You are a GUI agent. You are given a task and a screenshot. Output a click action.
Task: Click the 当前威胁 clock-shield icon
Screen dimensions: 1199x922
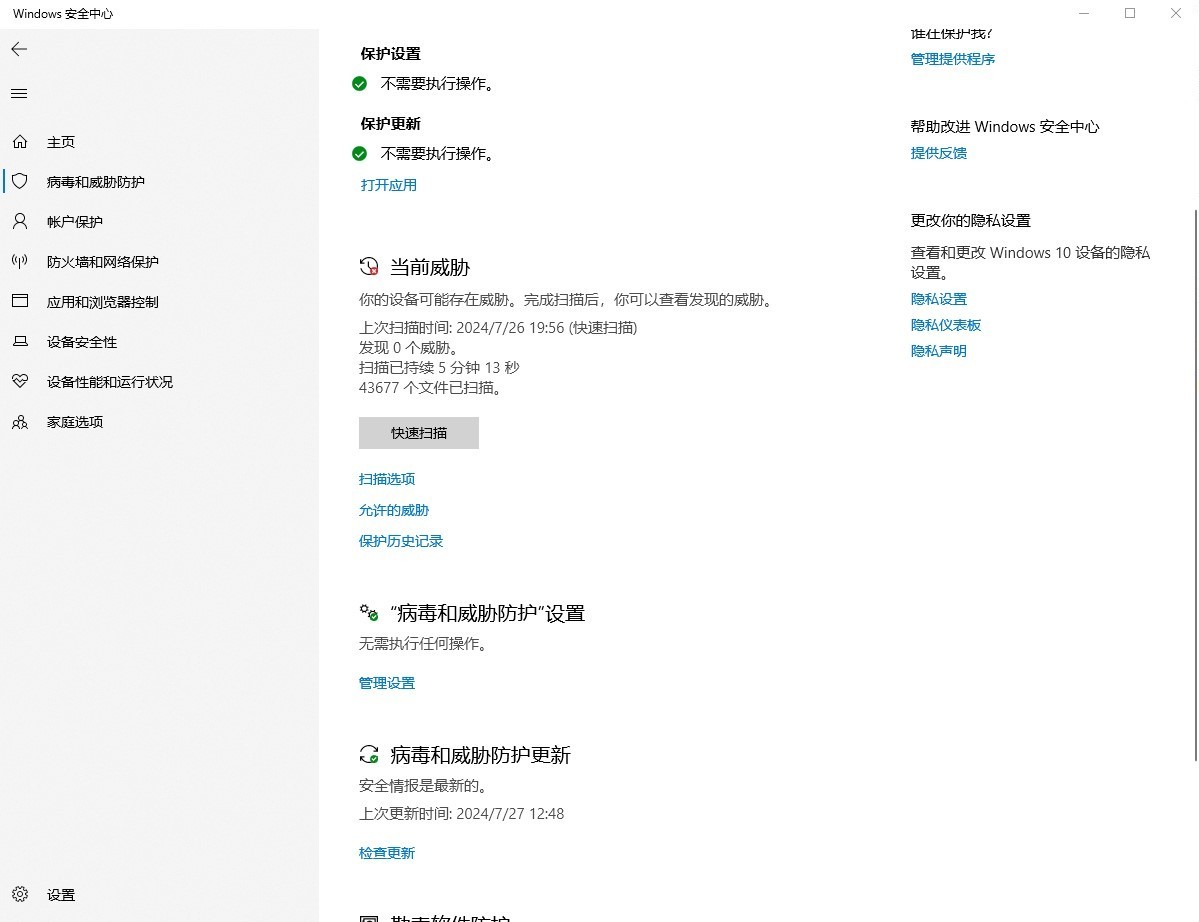[369, 267]
